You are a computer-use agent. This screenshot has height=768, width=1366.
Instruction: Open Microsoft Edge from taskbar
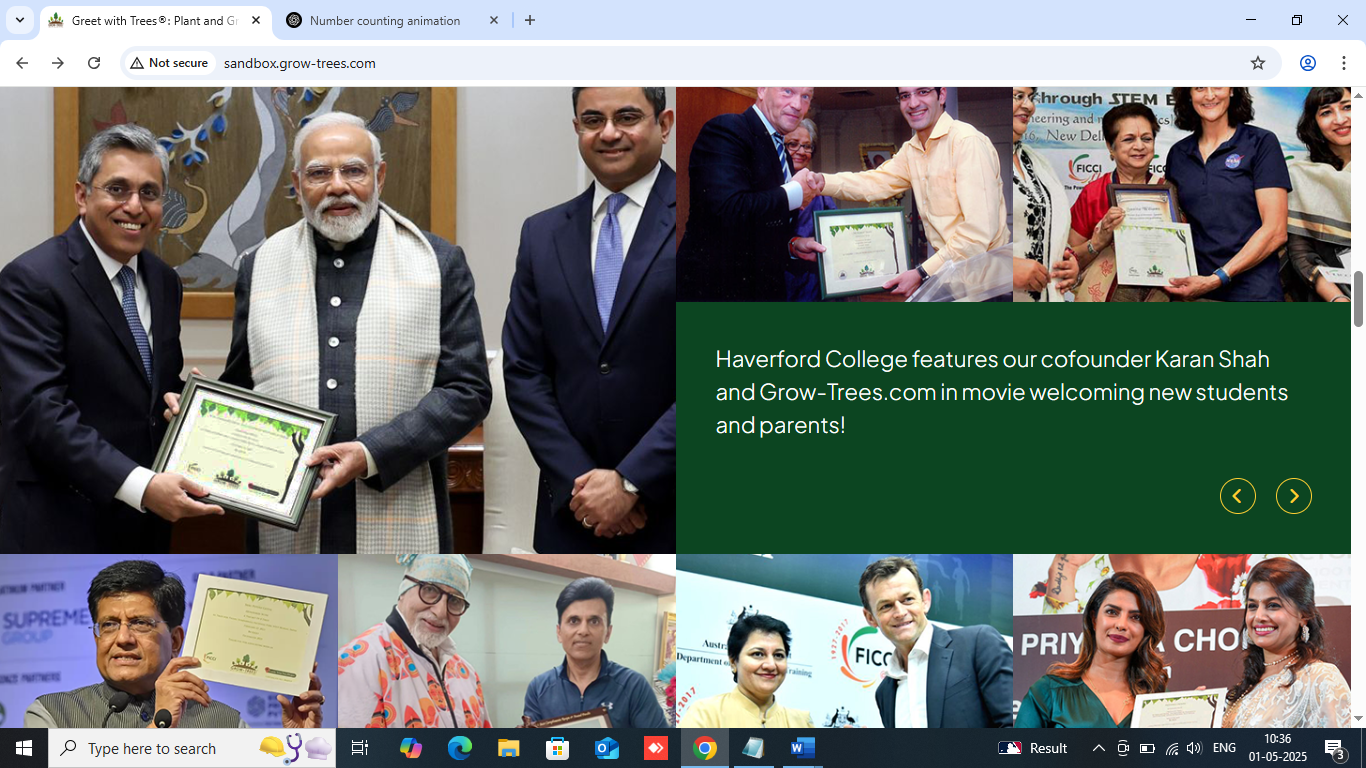tap(459, 748)
